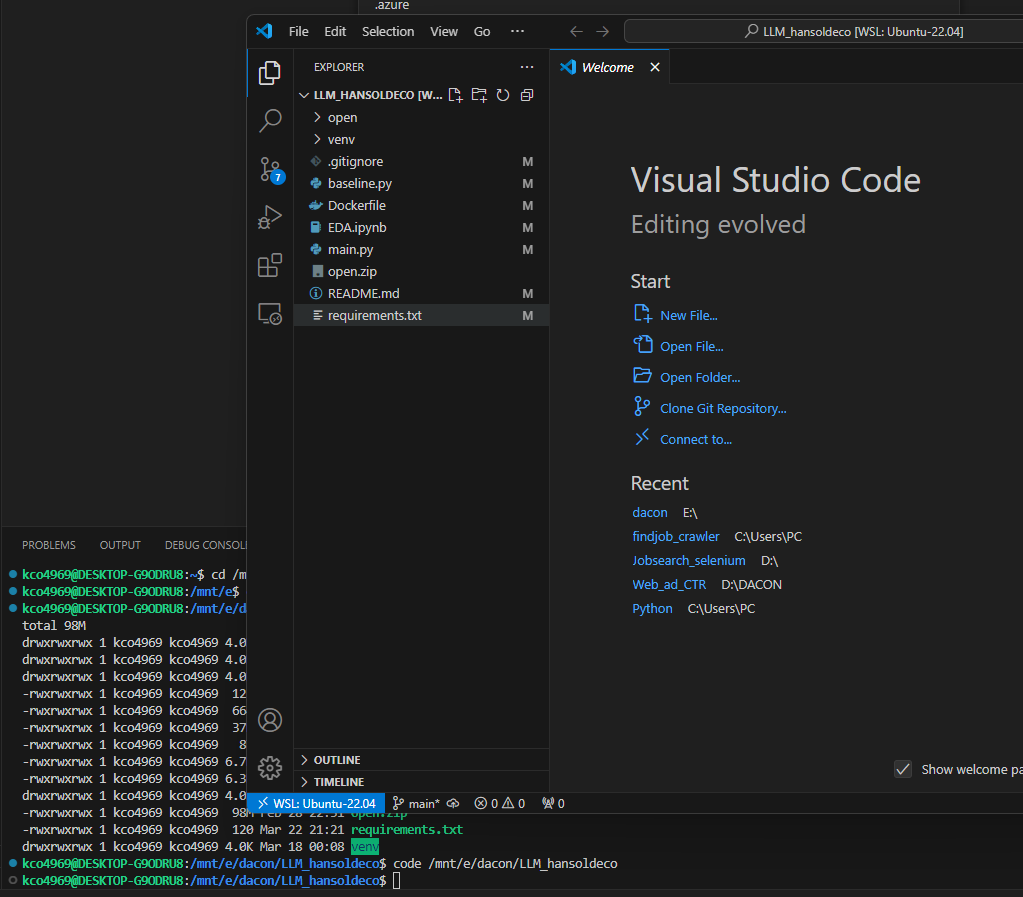1023x897 pixels.
Task: Click the Connect to... link
Action: [695, 440]
